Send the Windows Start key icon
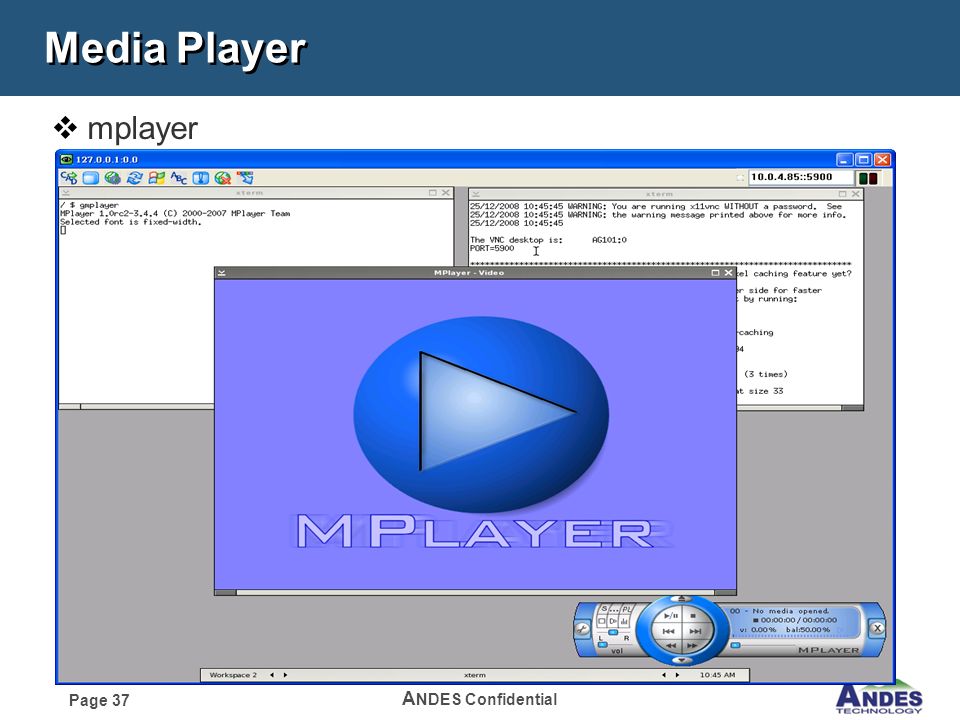 [157, 178]
